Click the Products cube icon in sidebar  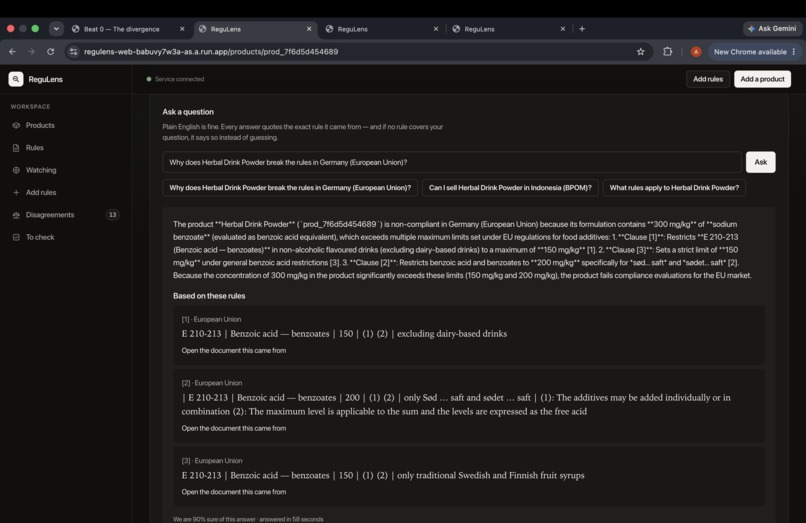coord(16,125)
